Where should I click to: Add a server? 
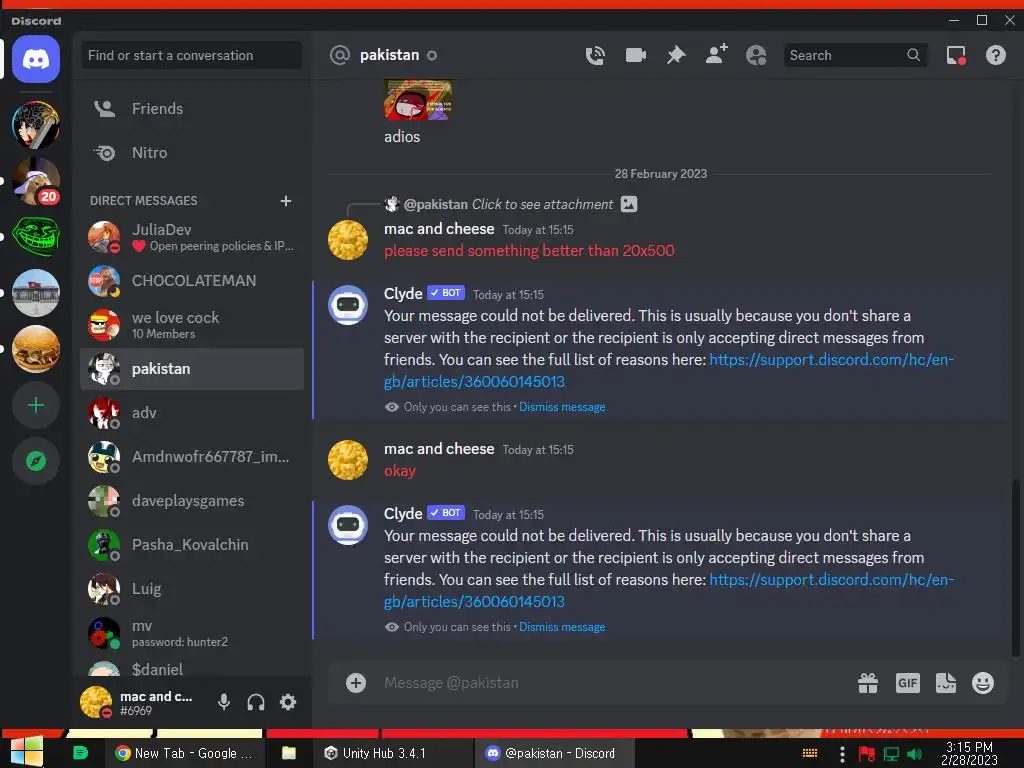click(36, 406)
